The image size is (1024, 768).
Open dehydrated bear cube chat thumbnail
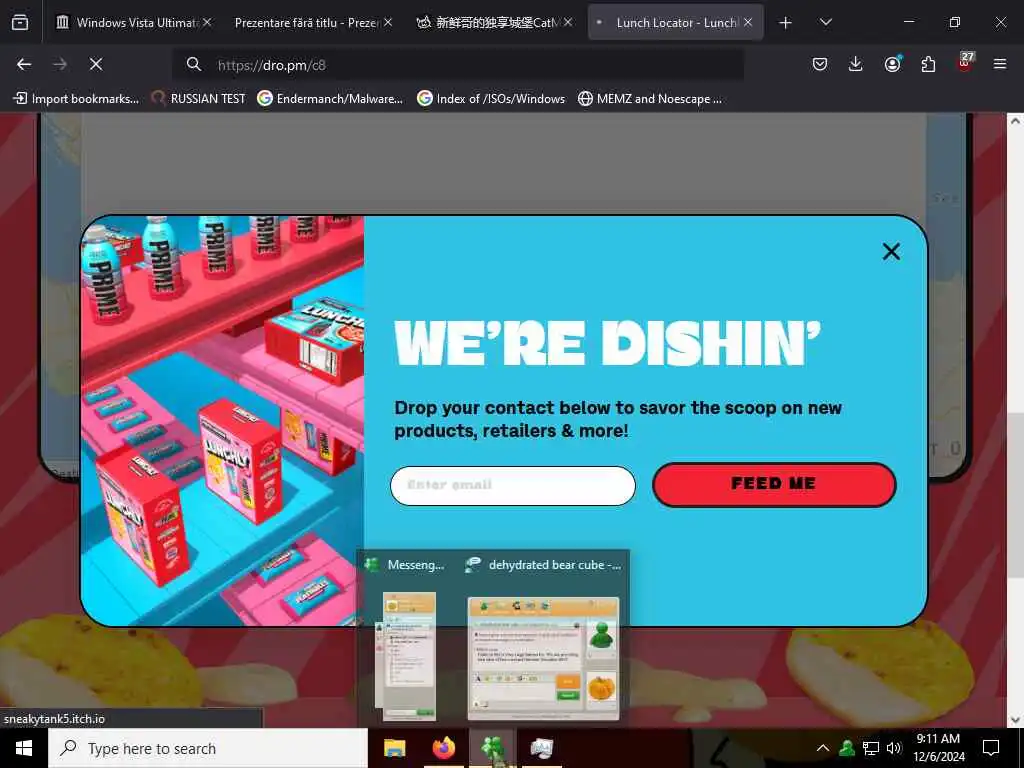point(543,658)
